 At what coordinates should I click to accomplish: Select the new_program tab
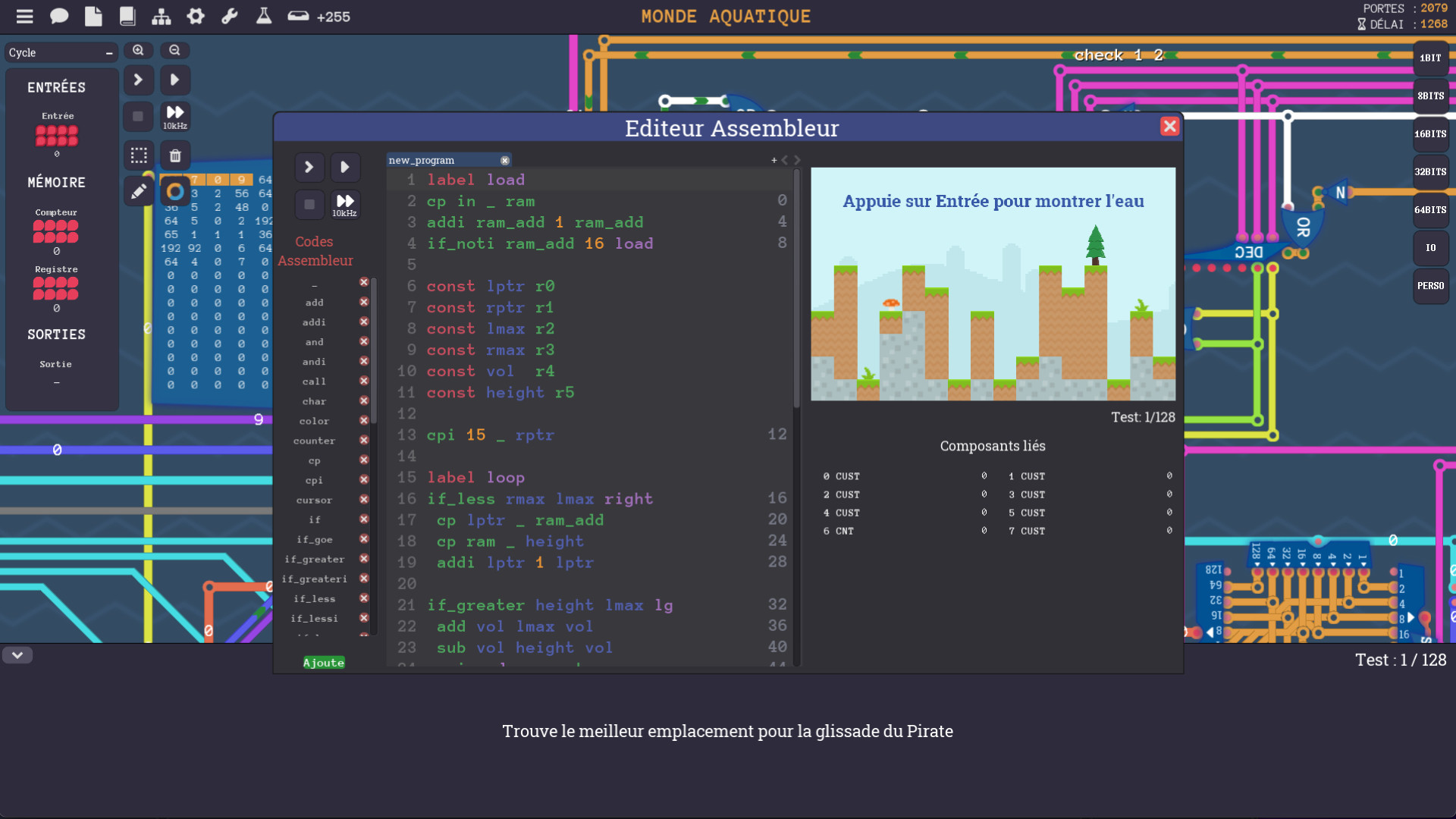pyautogui.click(x=422, y=160)
